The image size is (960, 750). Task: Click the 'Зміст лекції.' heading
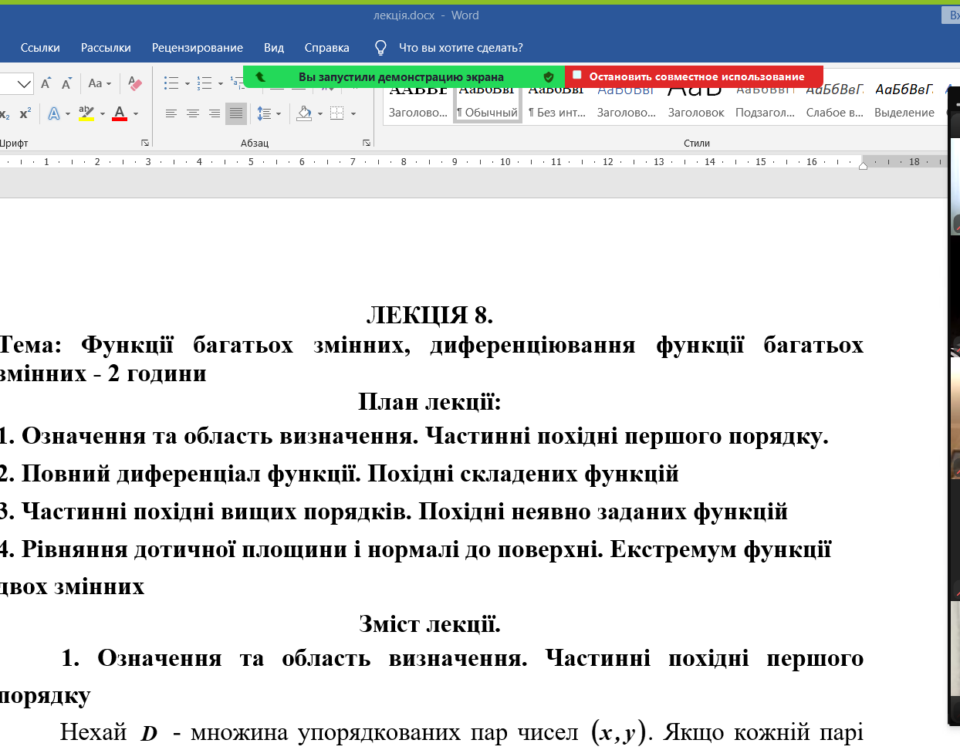click(x=430, y=624)
